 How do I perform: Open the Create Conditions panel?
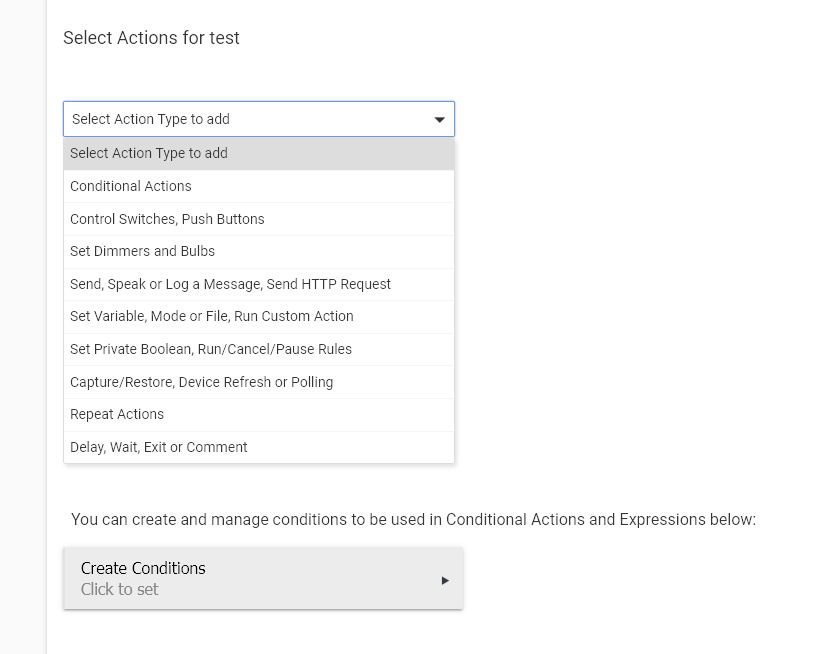[x=263, y=578]
